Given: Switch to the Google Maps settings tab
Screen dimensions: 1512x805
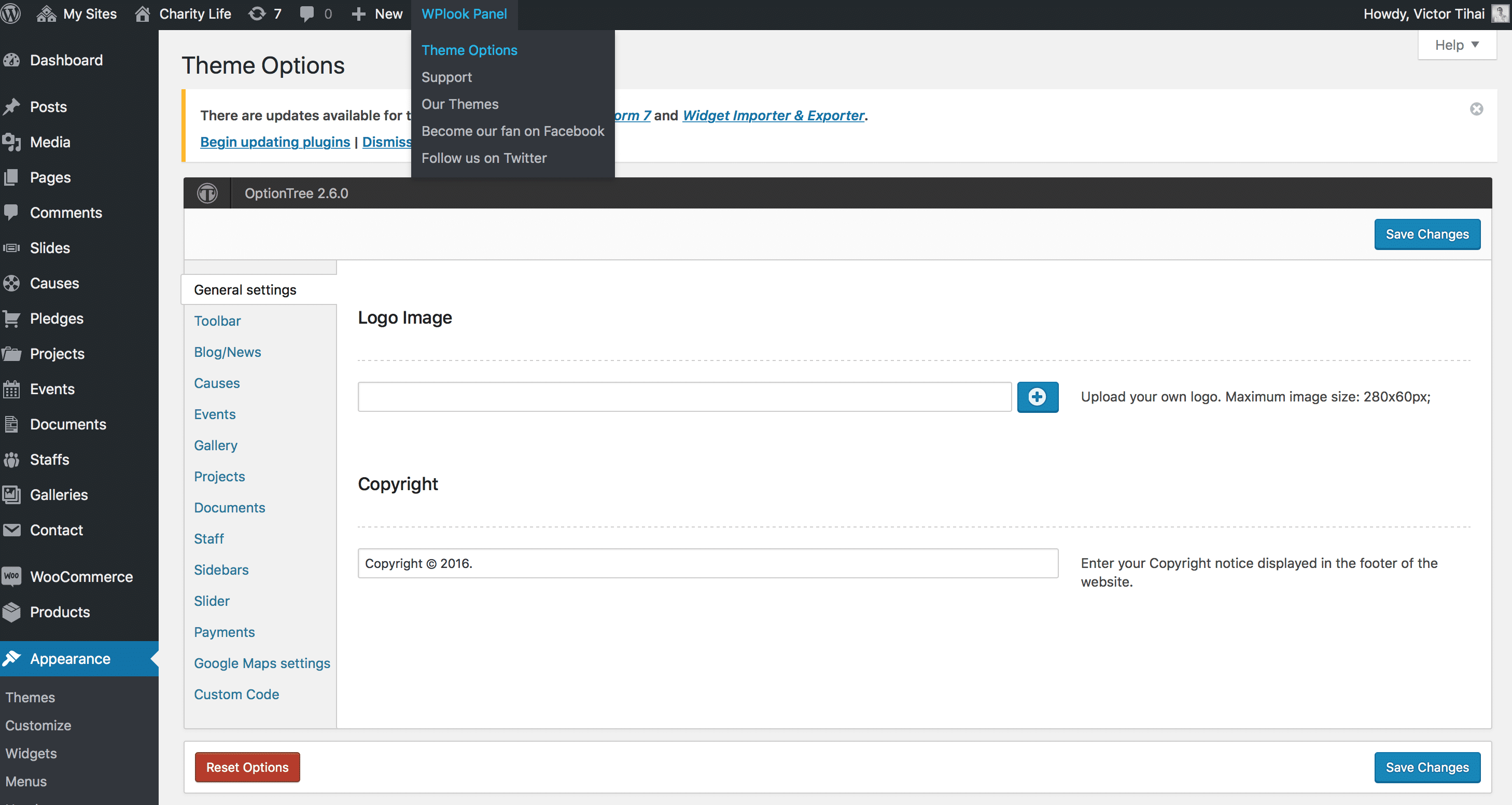Looking at the screenshot, I should tap(262, 663).
